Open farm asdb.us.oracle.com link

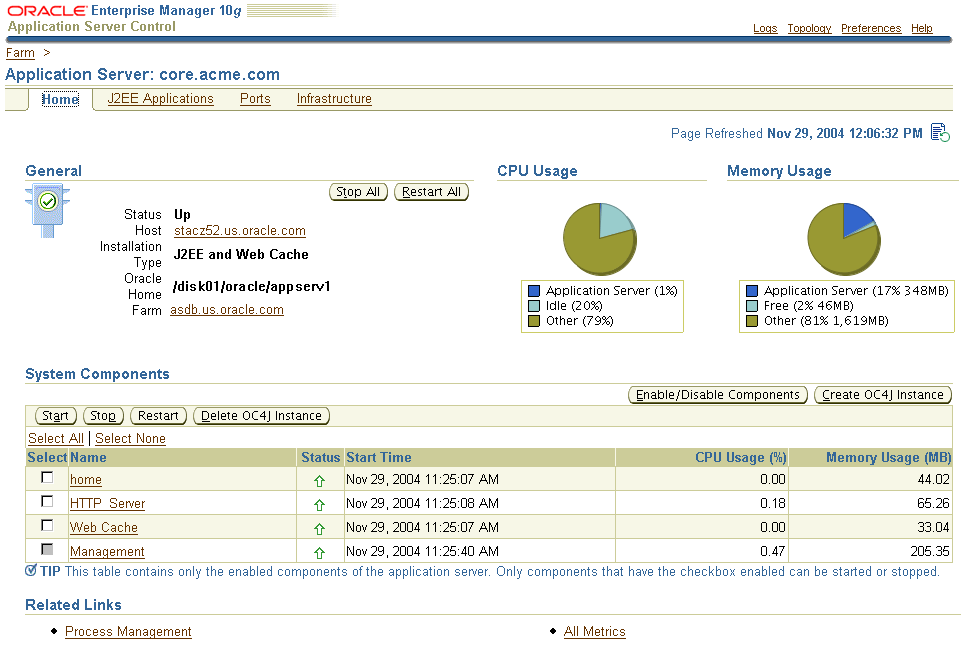pyautogui.click(x=227, y=310)
